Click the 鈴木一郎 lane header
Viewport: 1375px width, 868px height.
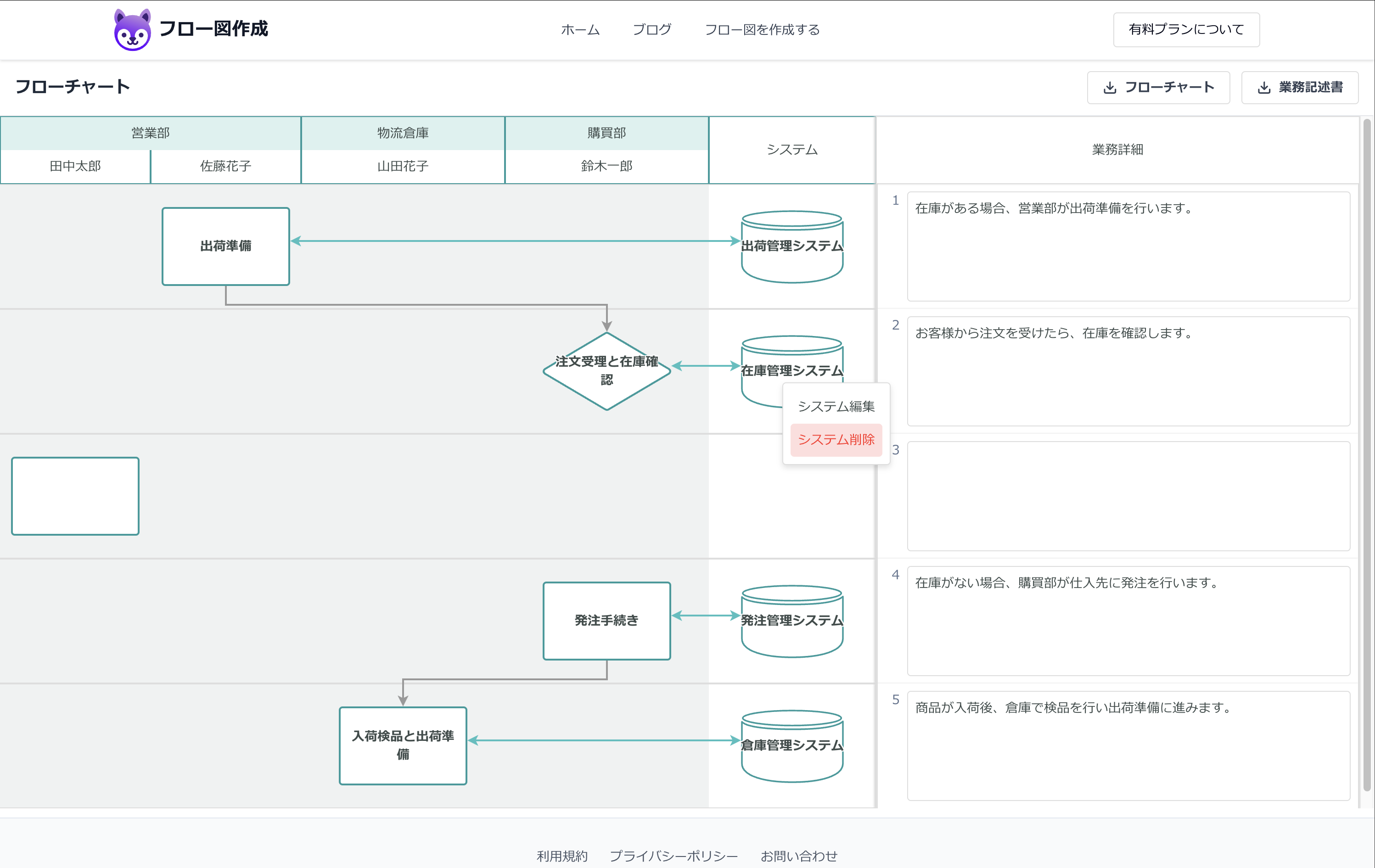click(606, 166)
